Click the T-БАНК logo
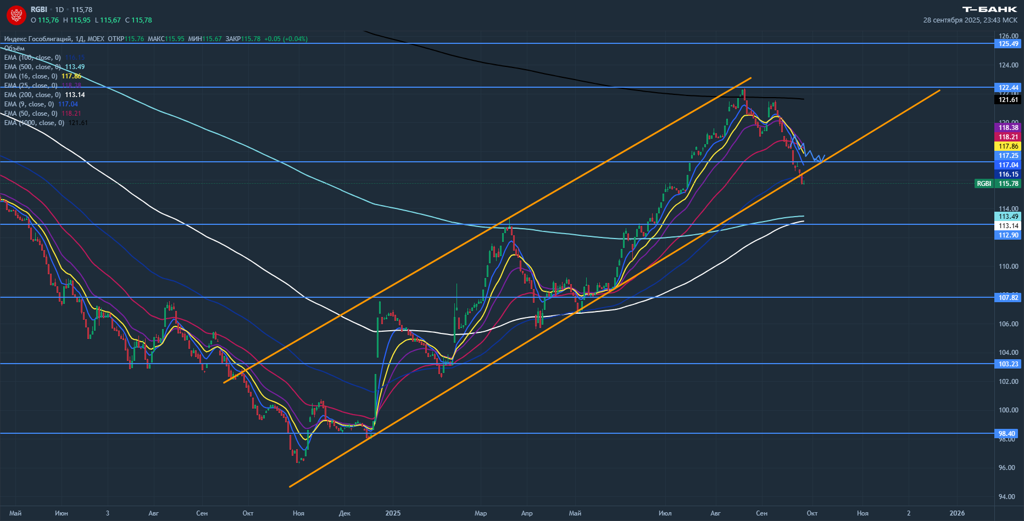Image resolution: width=1024 pixels, height=521 pixels. tap(989, 9)
